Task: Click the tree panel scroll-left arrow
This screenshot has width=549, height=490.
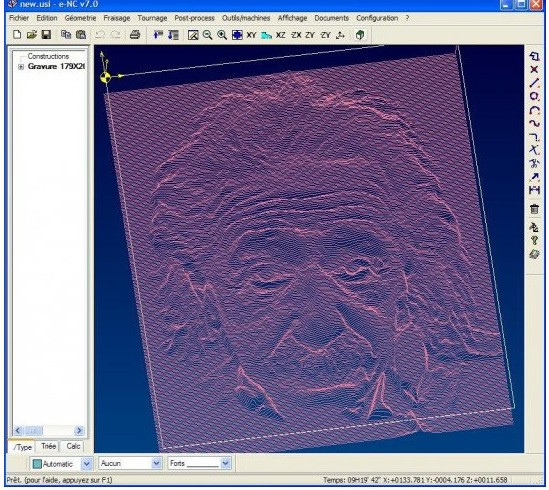Action: tap(18, 430)
